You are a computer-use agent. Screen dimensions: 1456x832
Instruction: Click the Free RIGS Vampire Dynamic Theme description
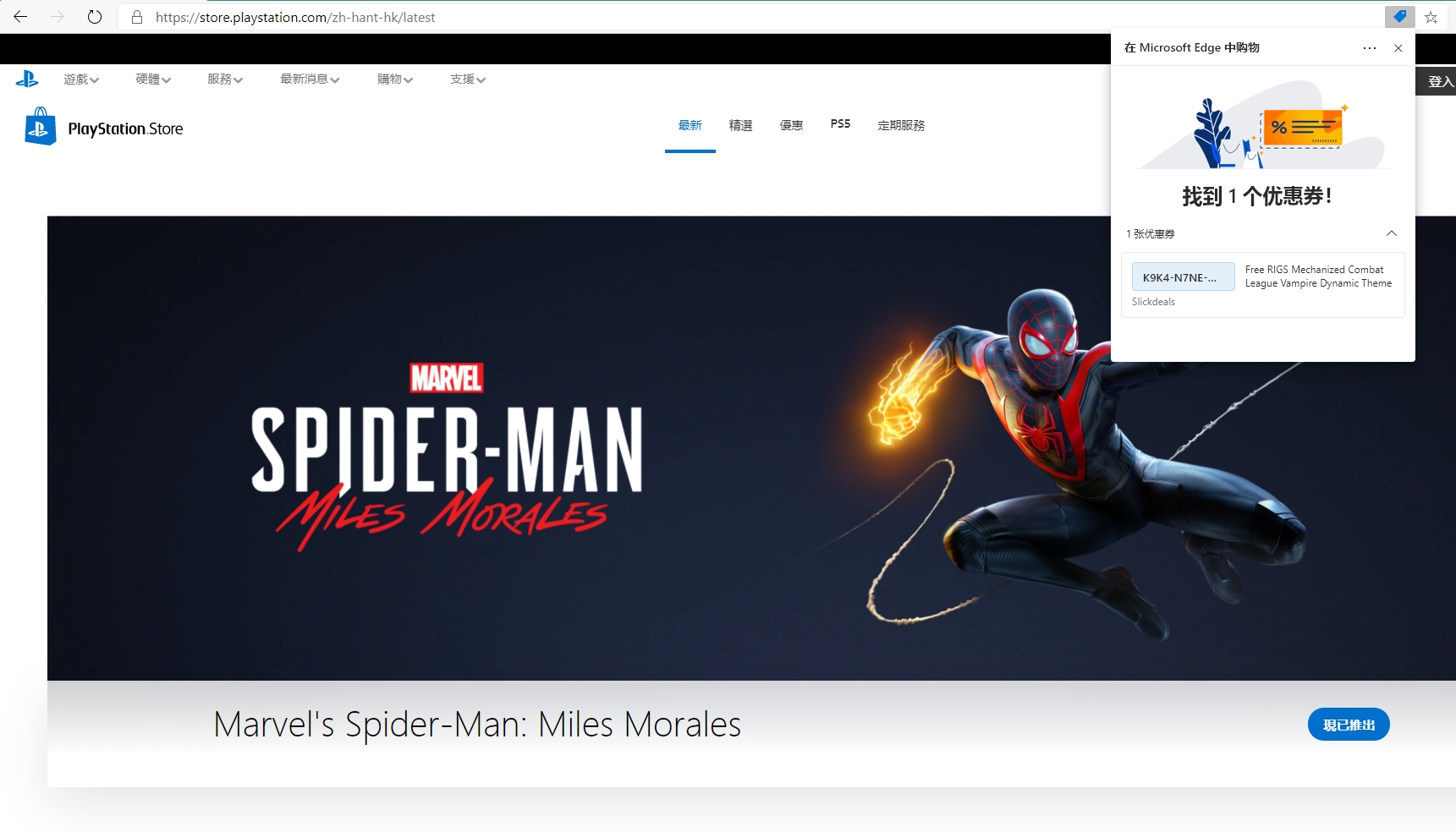tap(1318, 276)
